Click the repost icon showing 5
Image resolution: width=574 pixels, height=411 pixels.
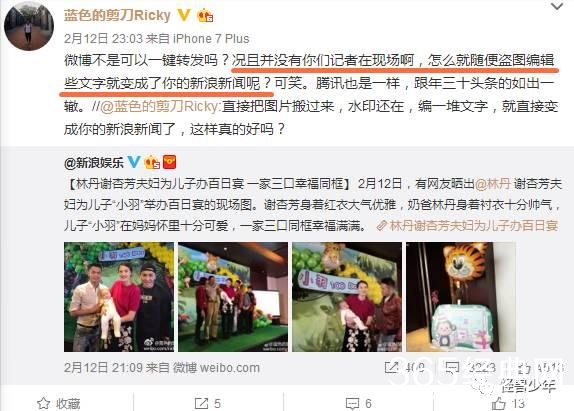coord(207,403)
